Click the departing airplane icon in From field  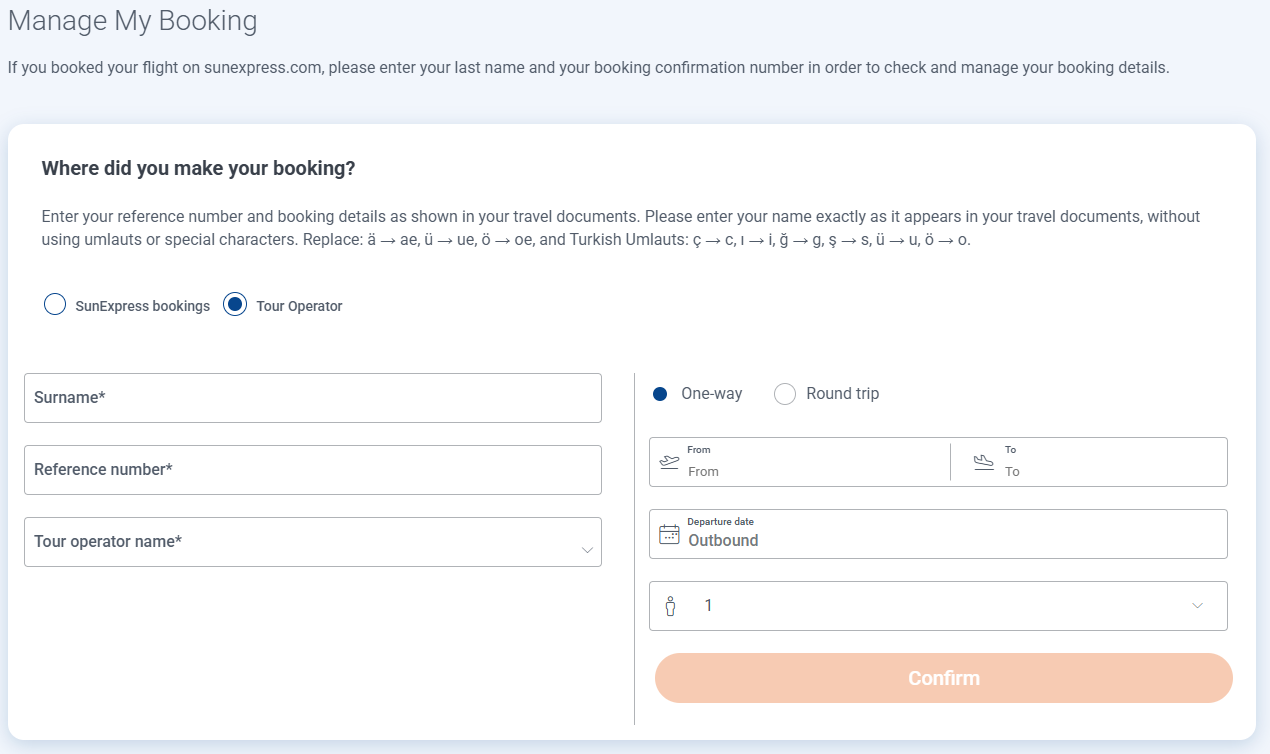669,462
